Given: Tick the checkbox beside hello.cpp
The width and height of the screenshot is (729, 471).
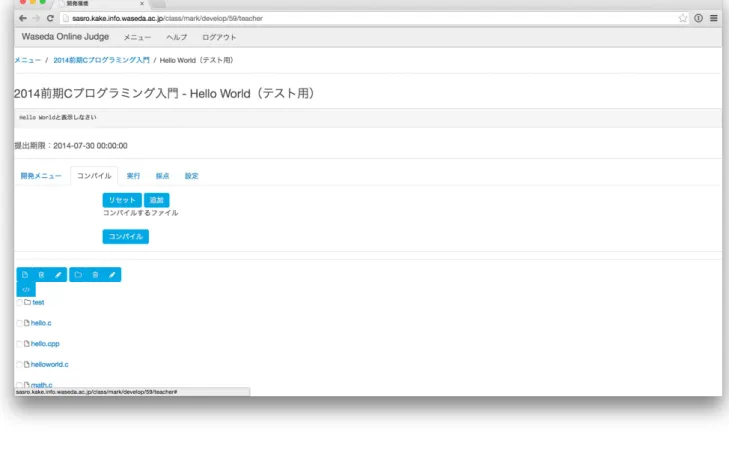Looking at the screenshot, I should coord(20,344).
